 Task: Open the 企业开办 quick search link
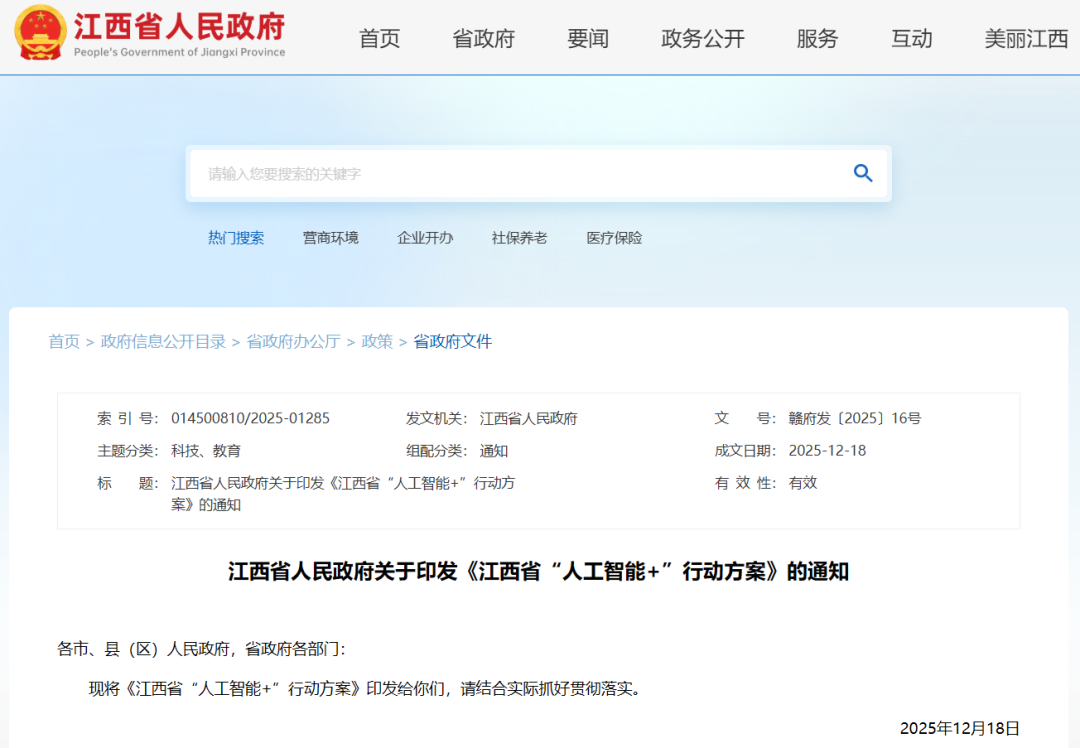tap(425, 238)
